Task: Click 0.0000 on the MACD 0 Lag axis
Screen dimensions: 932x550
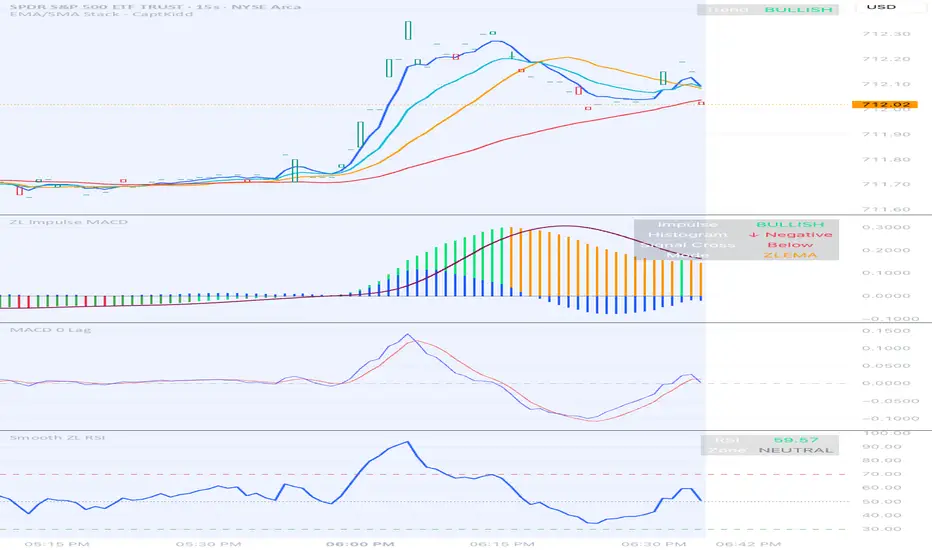Action: pyautogui.click(x=886, y=383)
